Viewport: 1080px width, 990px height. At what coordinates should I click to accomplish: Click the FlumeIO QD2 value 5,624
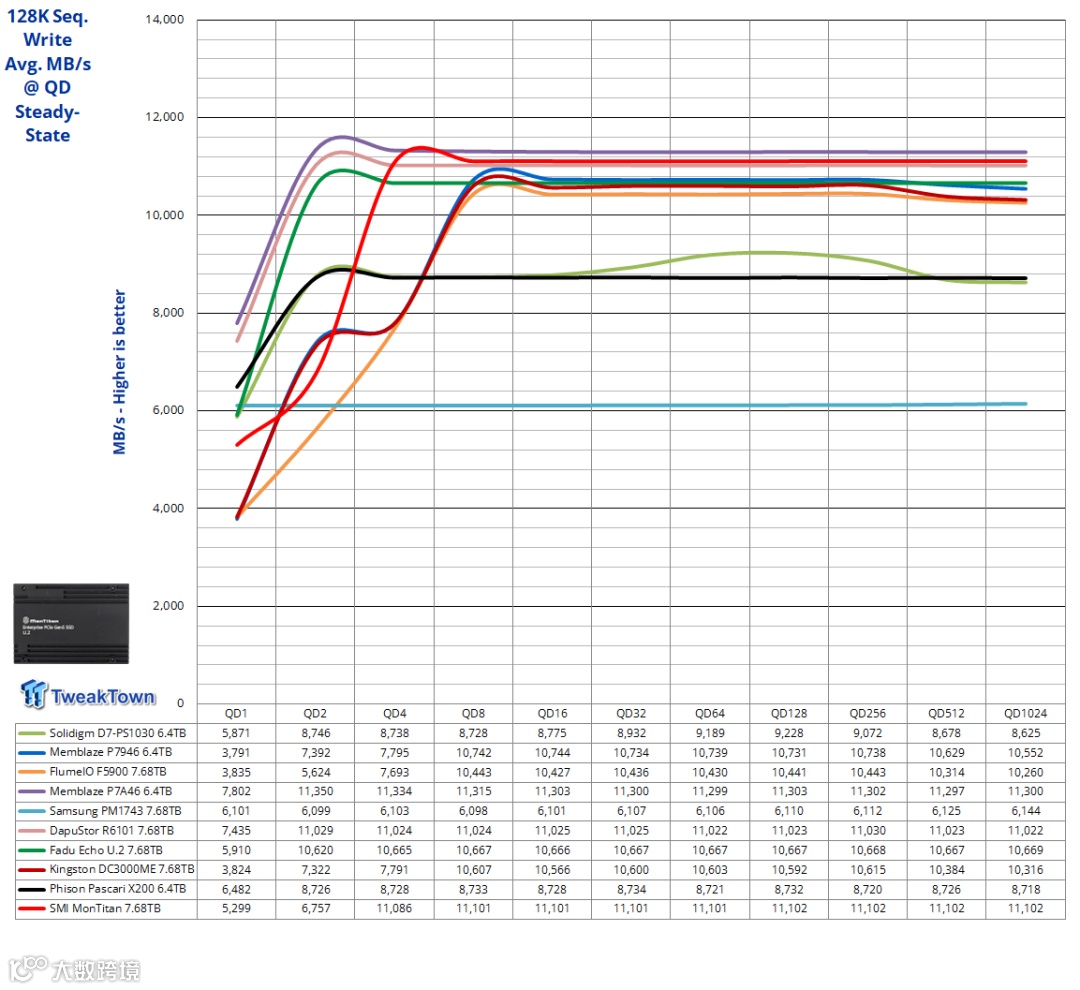315,772
